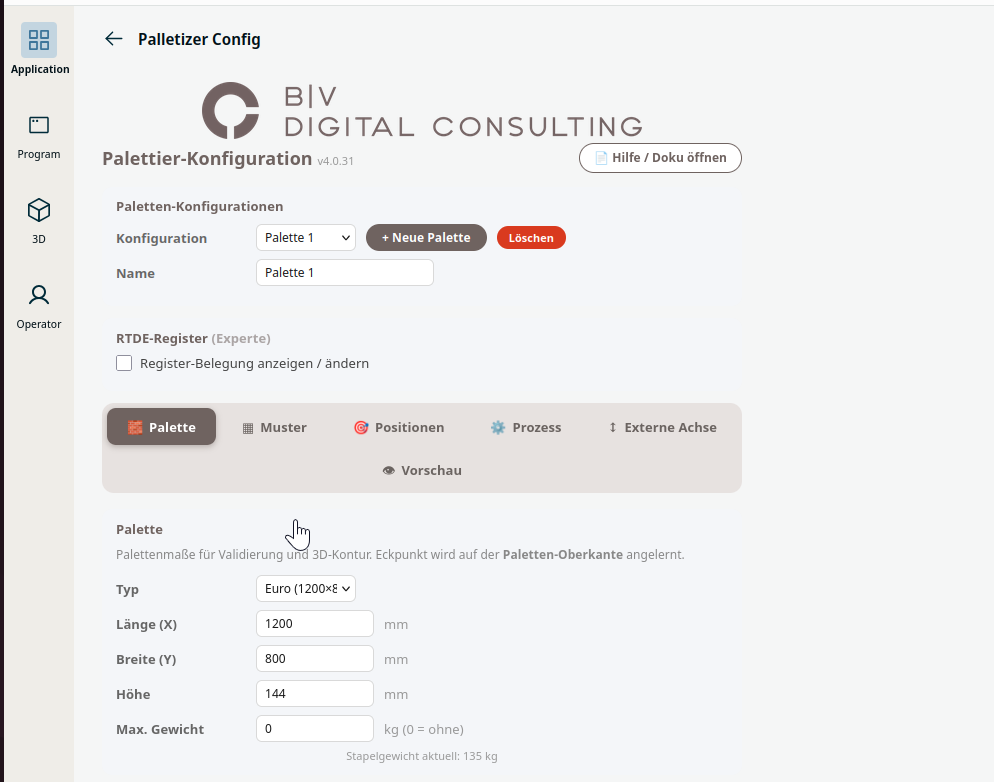Open the Typ Euro pallet dropdown
Viewport: 994px width, 782px height.
pos(306,589)
